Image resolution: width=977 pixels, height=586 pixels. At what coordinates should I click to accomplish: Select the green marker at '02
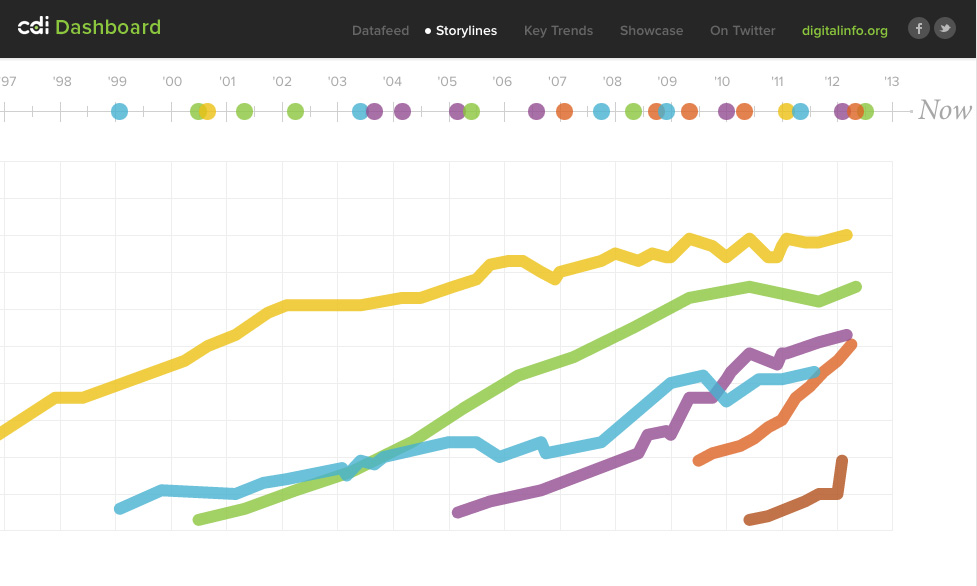pyautogui.click(x=294, y=111)
